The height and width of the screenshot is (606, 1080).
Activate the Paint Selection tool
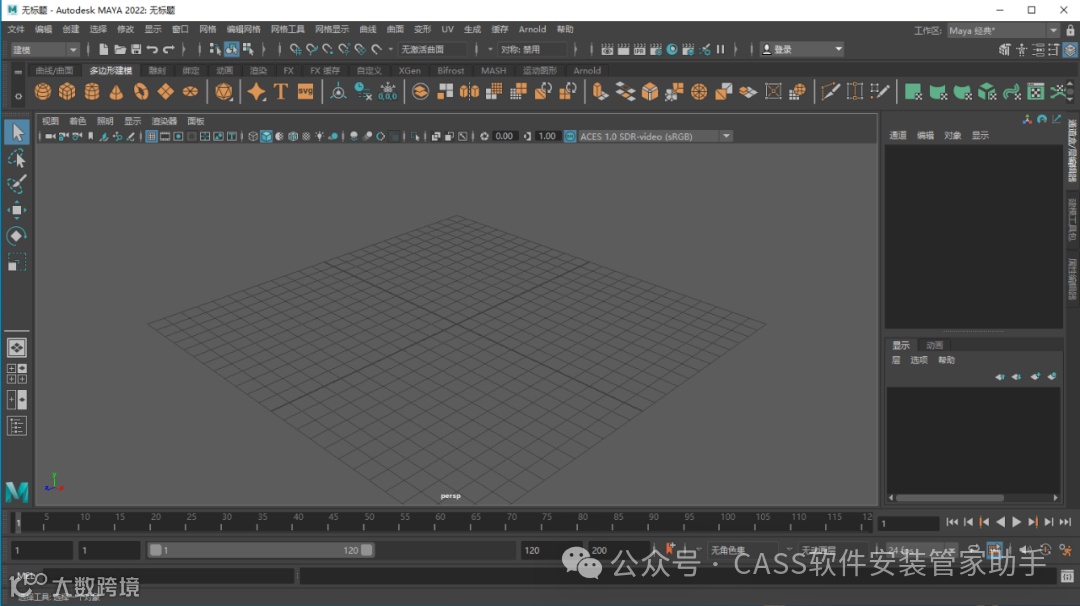[x=17, y=185]
